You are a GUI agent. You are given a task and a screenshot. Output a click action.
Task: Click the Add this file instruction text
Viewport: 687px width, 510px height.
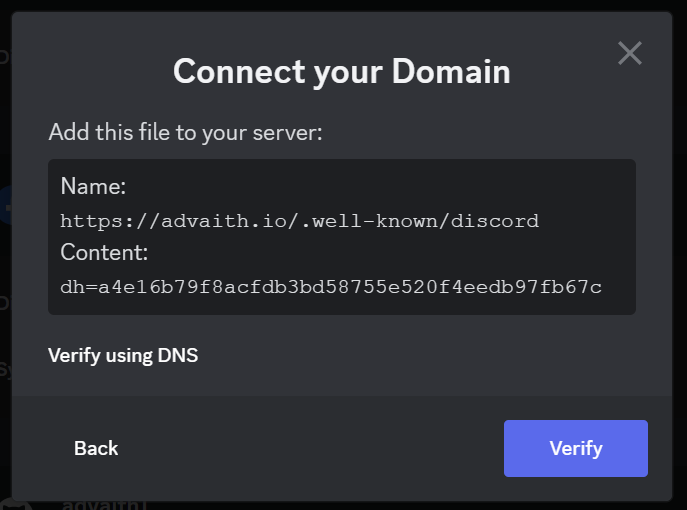click(185, 132)
